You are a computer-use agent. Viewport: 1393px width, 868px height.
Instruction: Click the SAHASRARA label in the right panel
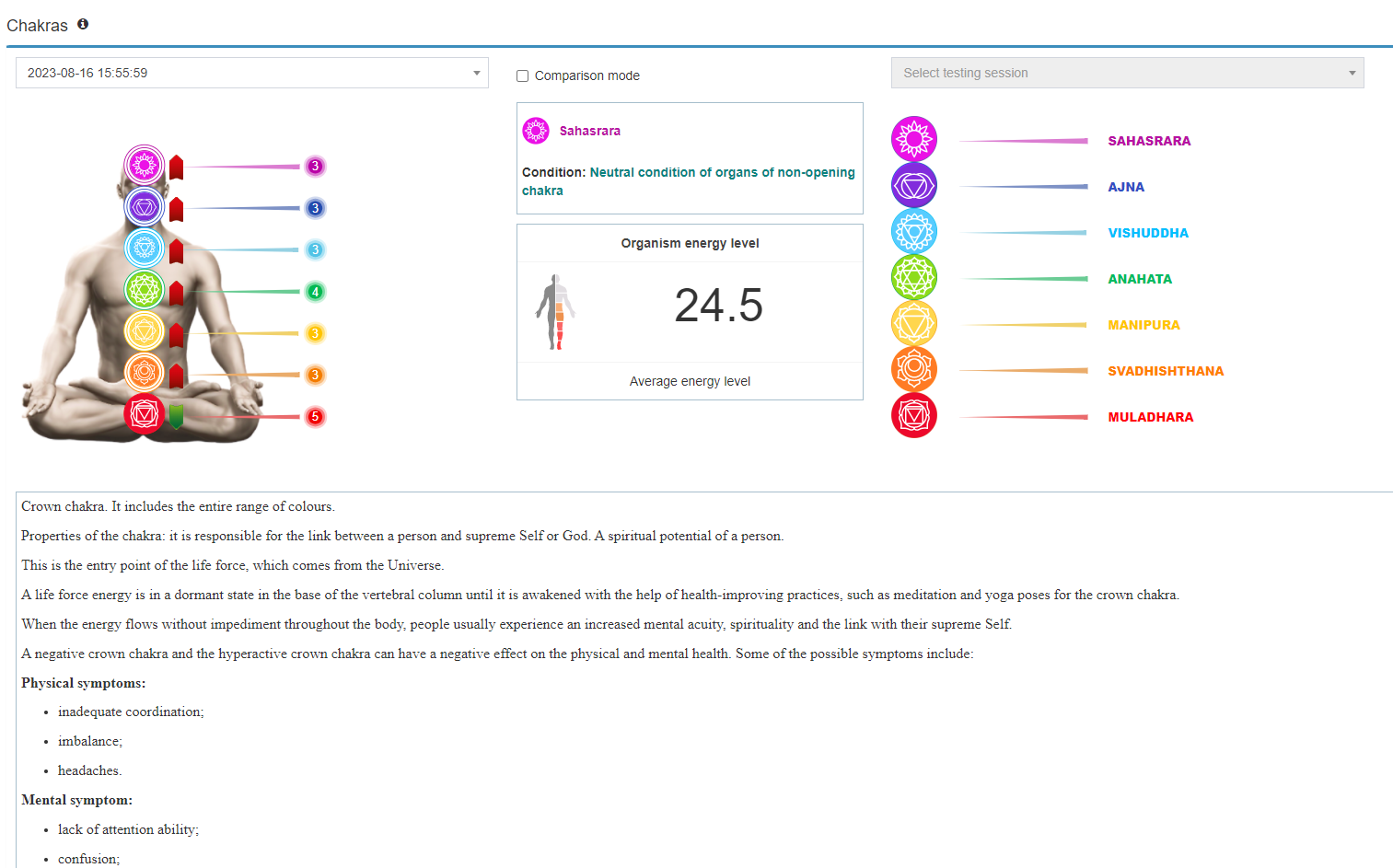(1149, 141)
